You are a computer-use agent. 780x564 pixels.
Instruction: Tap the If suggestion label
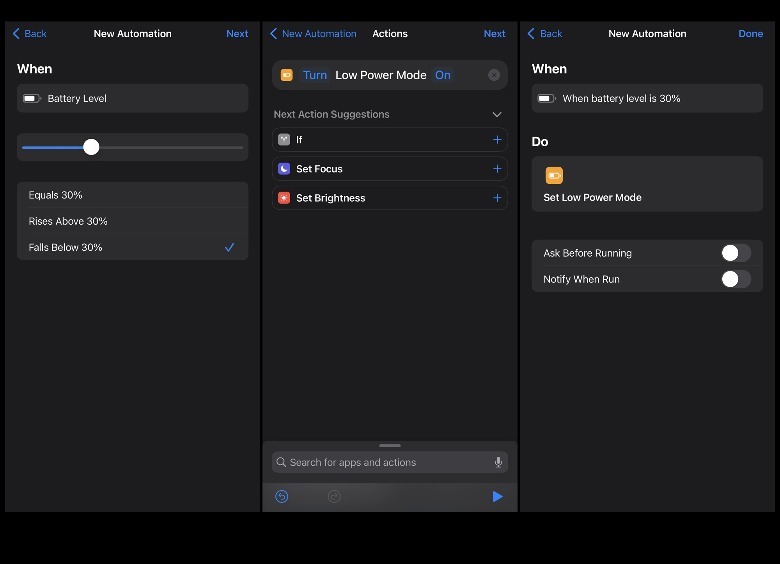pos(299,140)
